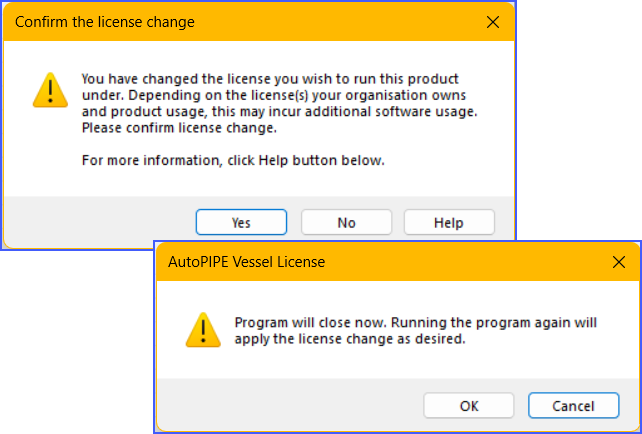Click the warning icon in the Confirm dialog

pyautogui.click(x=50, y=90)
